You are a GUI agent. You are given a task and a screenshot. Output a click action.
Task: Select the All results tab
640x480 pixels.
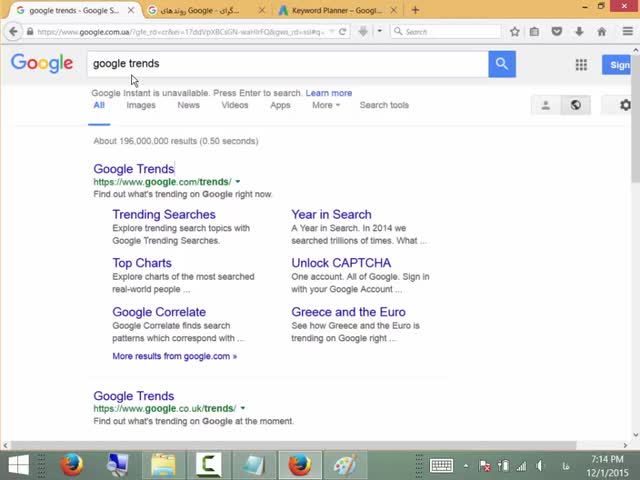coord(99,105)
